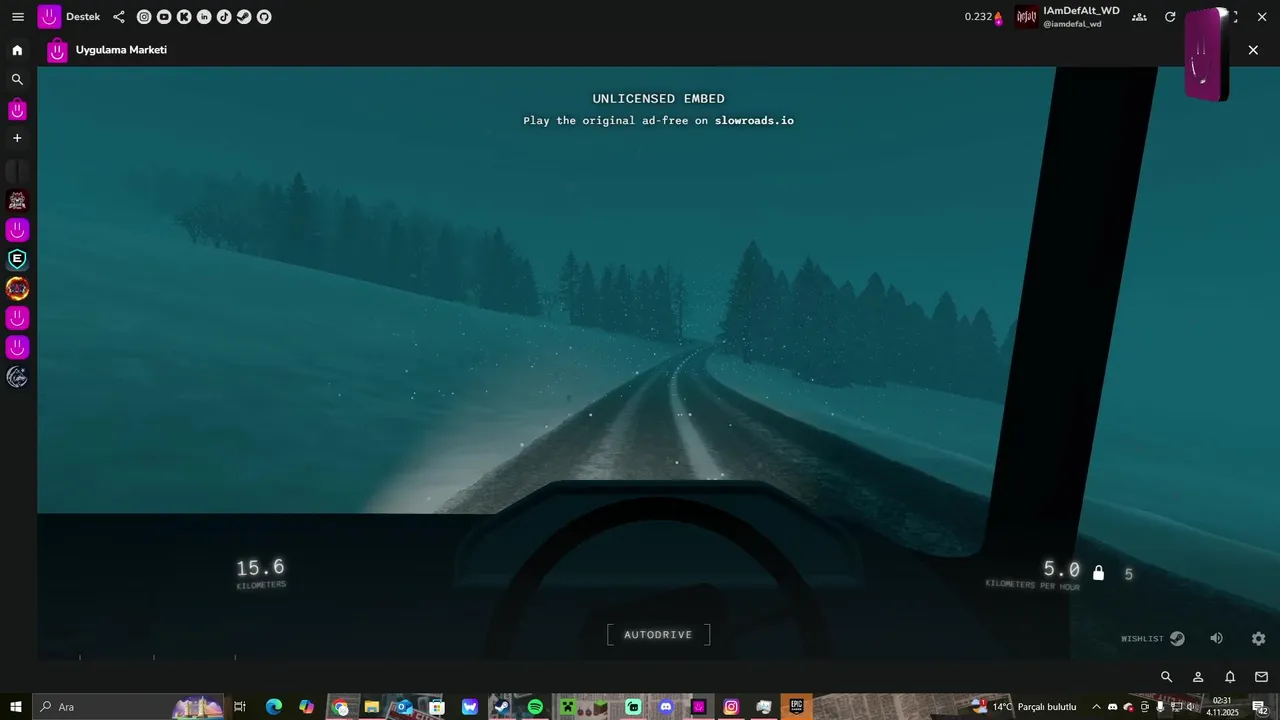Click the Destek logo in header

[x=49, y=17]
